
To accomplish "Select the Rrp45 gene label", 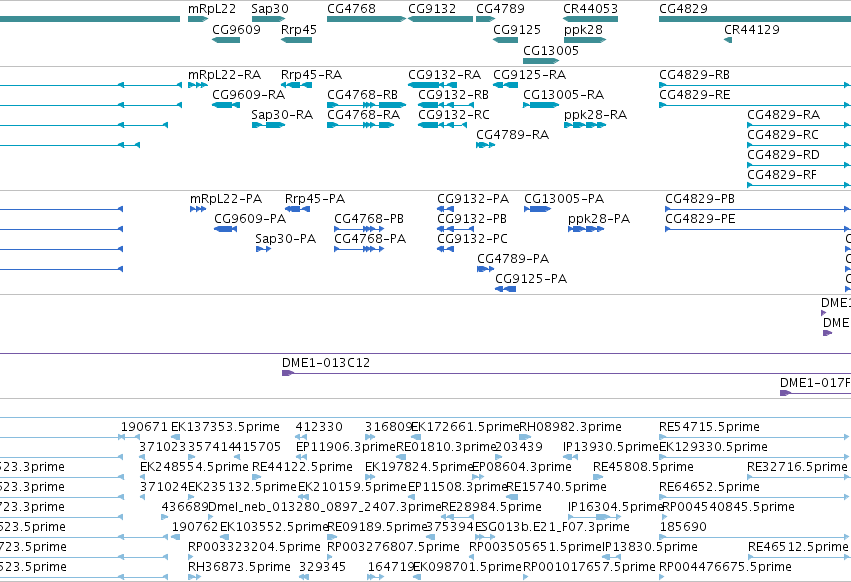I will click(x=299, y=29).
